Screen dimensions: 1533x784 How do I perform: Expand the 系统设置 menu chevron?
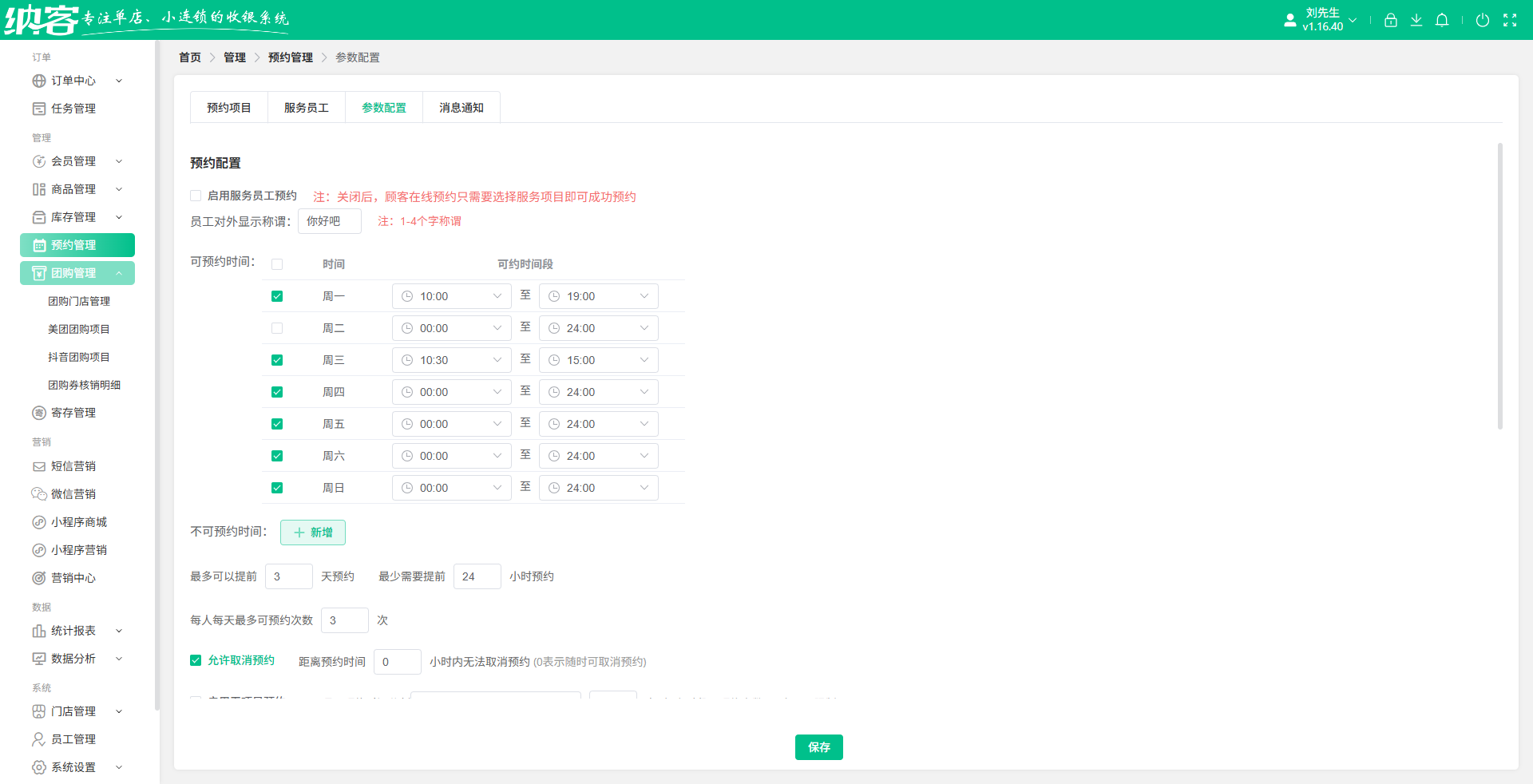(119, 767)
